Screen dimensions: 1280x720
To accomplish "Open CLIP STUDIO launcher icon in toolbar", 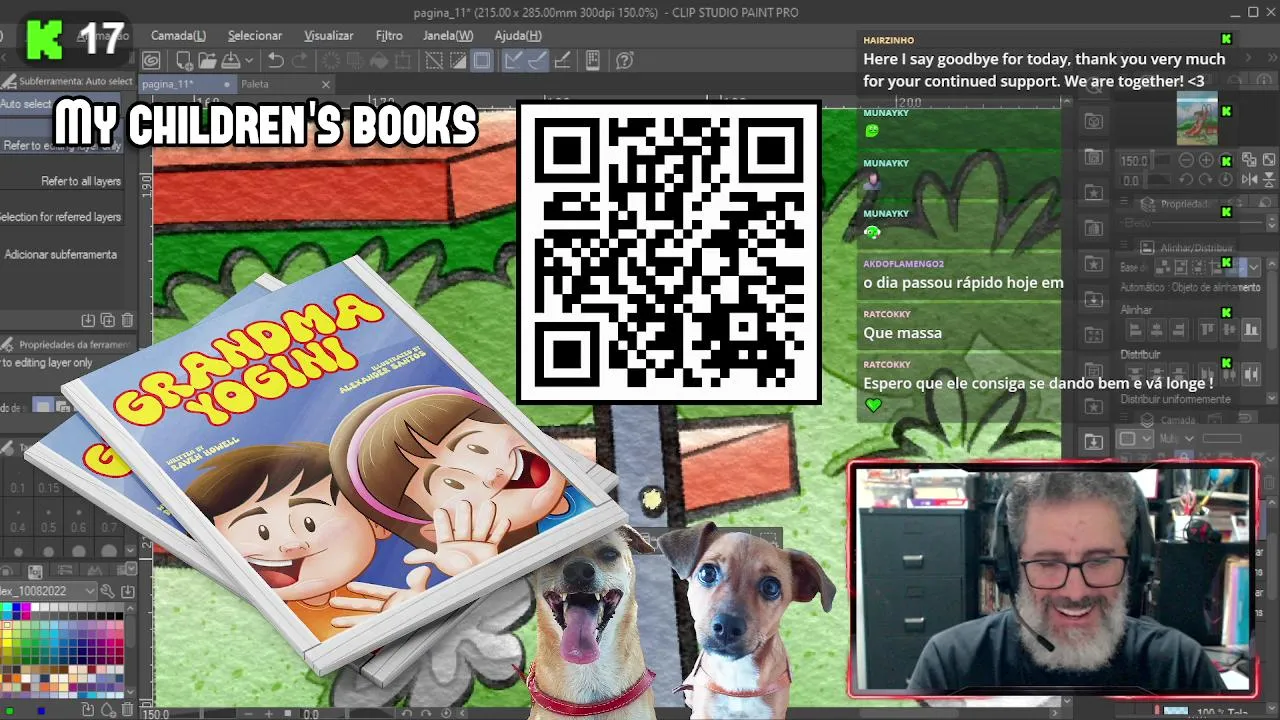I will point(151,61).
